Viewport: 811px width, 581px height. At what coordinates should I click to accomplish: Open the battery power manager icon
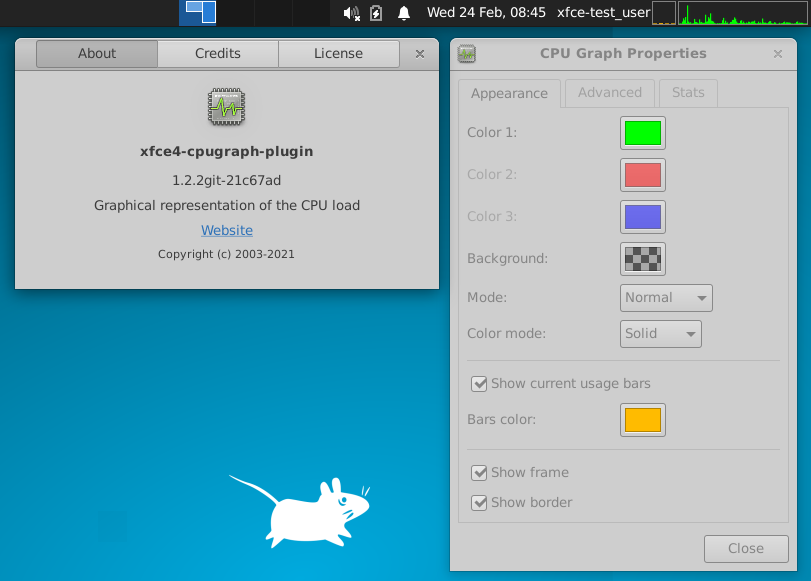click(x=376, y=13)
